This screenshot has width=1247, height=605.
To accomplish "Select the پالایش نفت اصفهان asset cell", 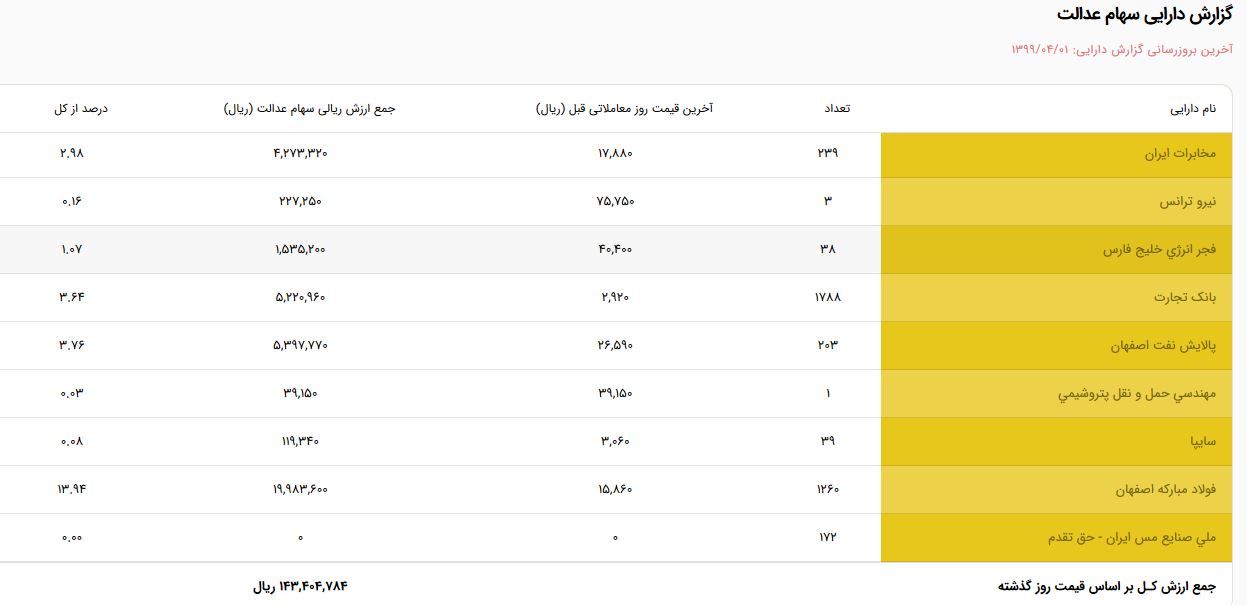I will [x=1056, y=346].
